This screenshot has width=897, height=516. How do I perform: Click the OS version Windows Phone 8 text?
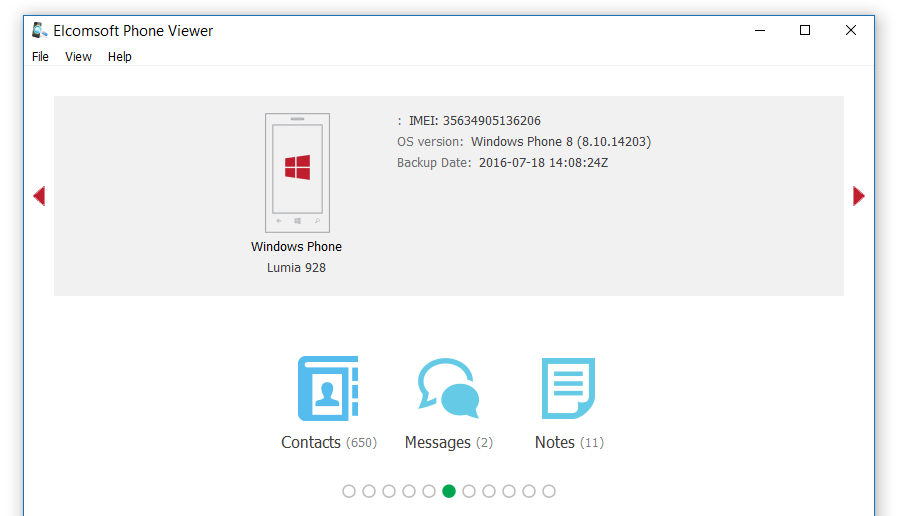pos(524,142)
